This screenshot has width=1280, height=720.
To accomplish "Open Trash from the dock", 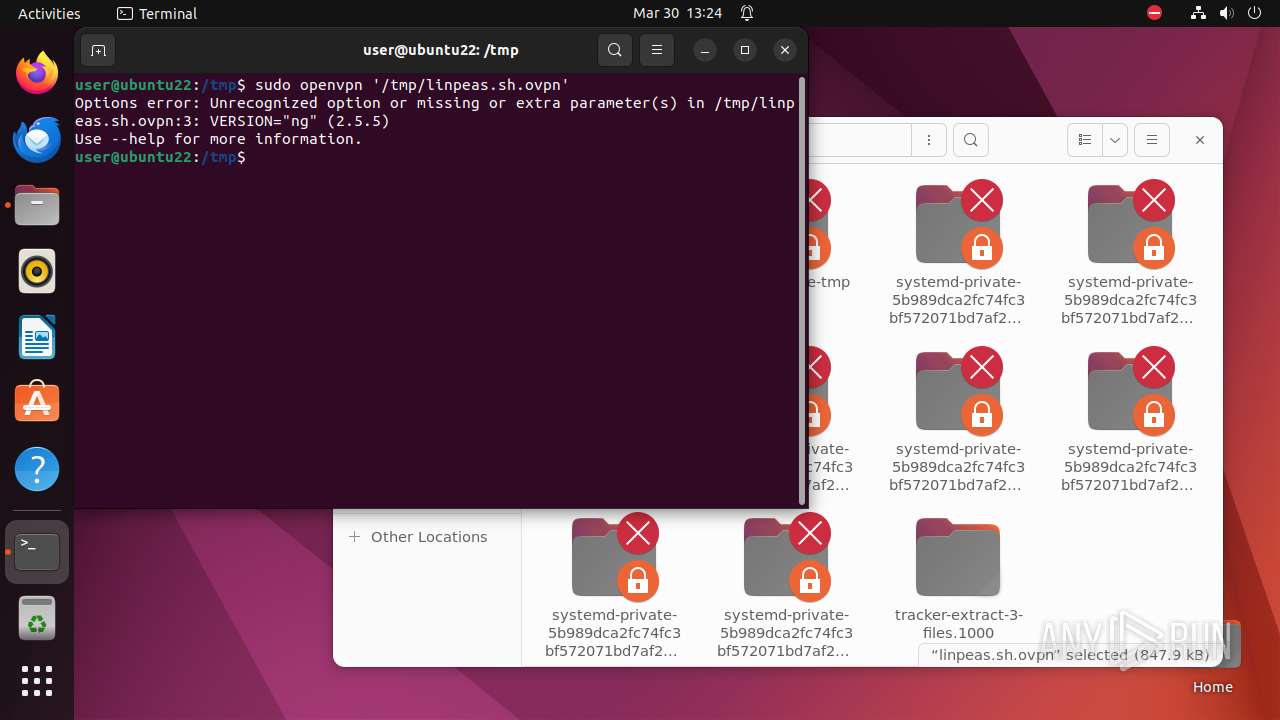I will [x=37, y=619].
